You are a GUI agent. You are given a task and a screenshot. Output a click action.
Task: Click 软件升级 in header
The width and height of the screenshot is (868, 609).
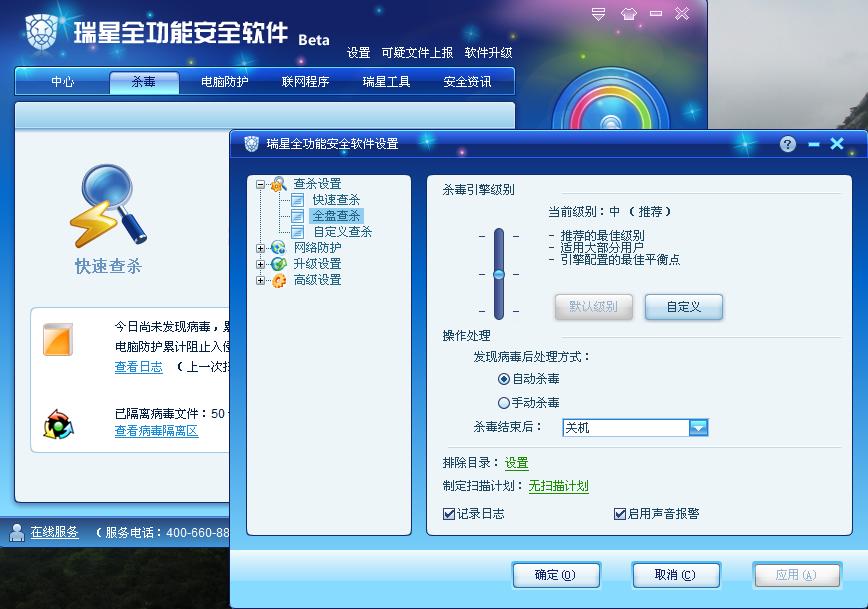tap(488, 53)
